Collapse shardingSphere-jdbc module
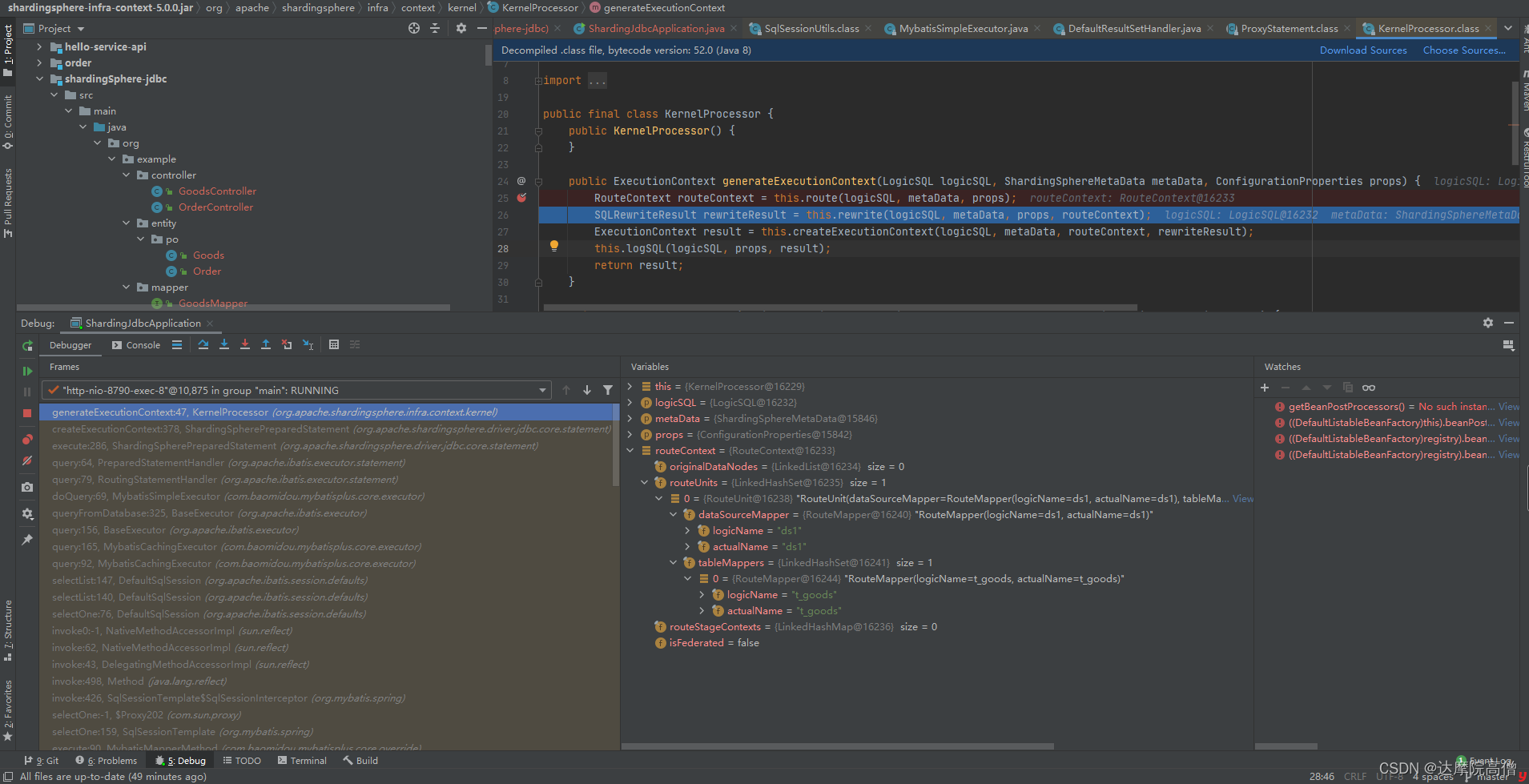 click(39, 79)
